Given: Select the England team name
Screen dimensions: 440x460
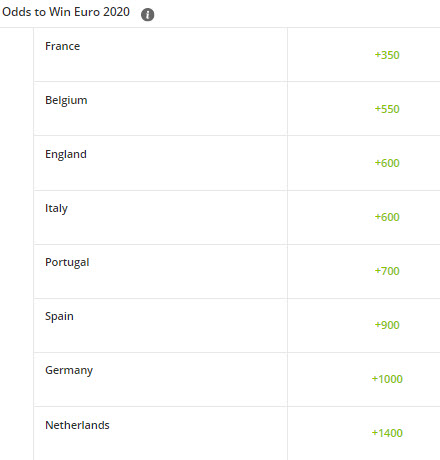Looking at the screenshot, I should point(66,154).
